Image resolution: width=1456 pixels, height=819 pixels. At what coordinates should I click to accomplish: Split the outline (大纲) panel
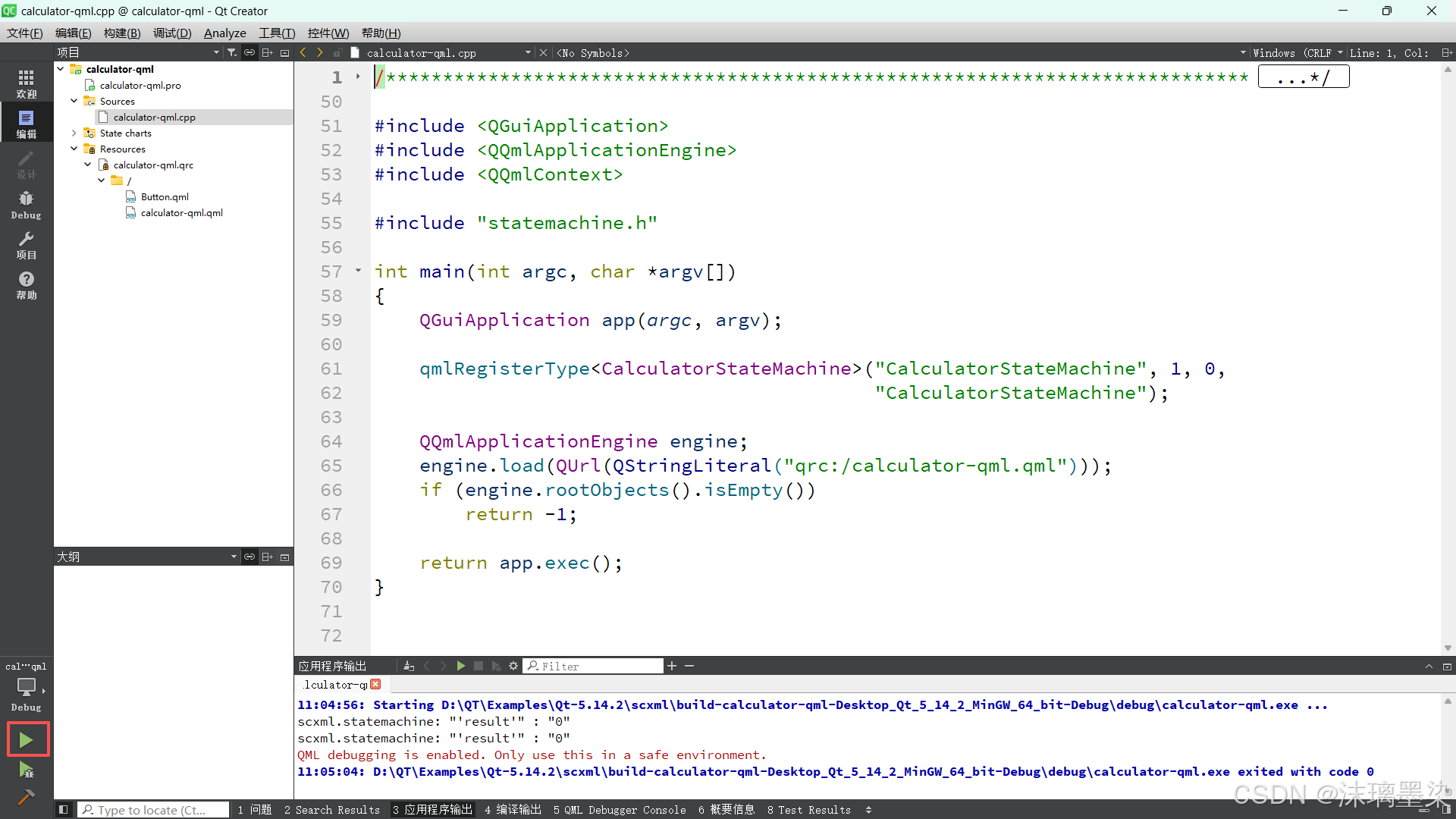point(267,557)
